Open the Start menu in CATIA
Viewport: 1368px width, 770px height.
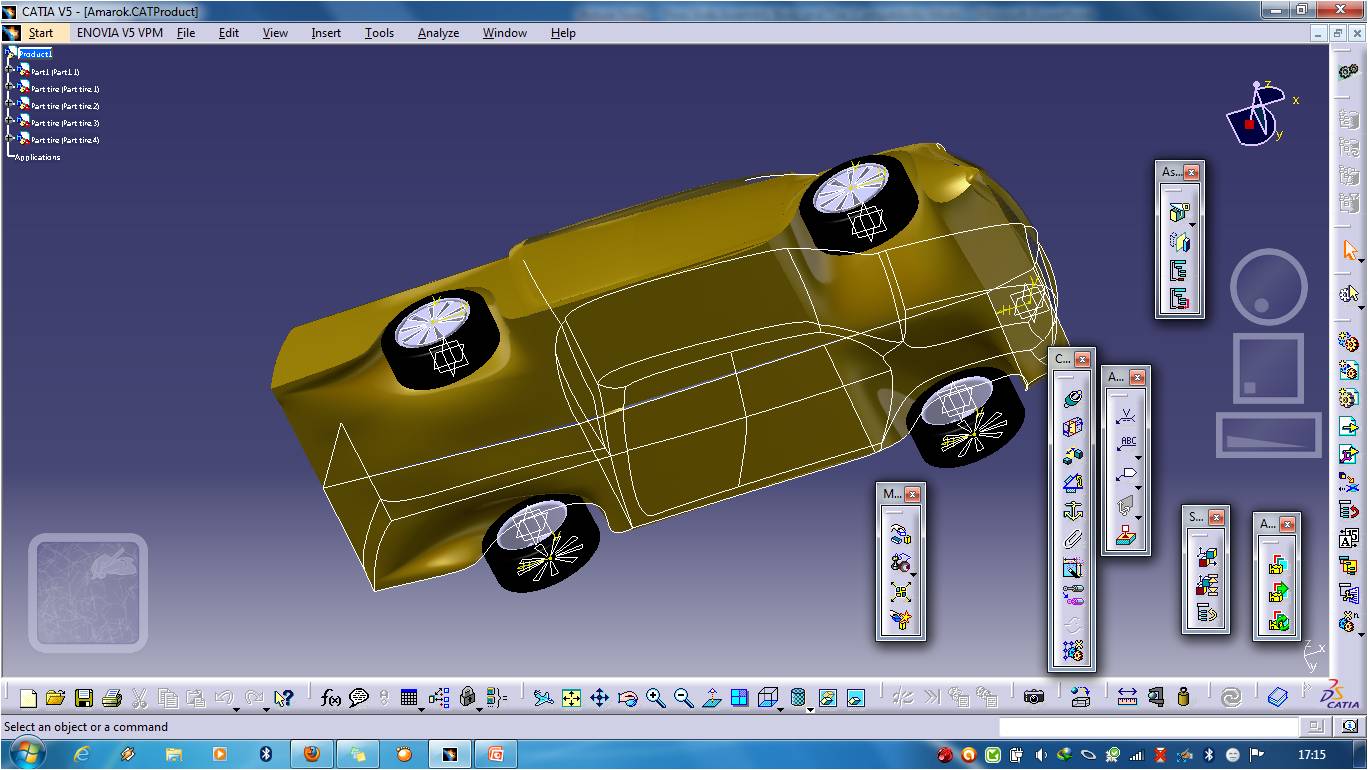point(41,33)
